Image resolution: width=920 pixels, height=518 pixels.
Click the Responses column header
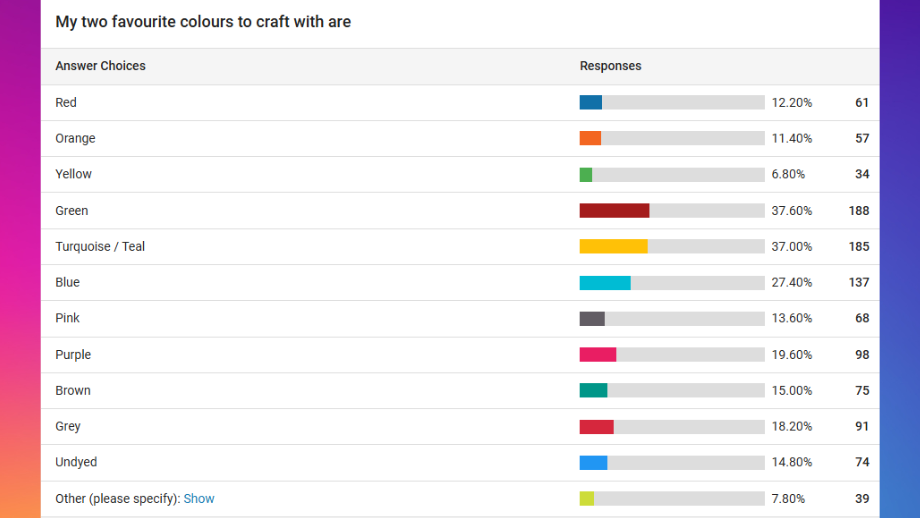610,66
